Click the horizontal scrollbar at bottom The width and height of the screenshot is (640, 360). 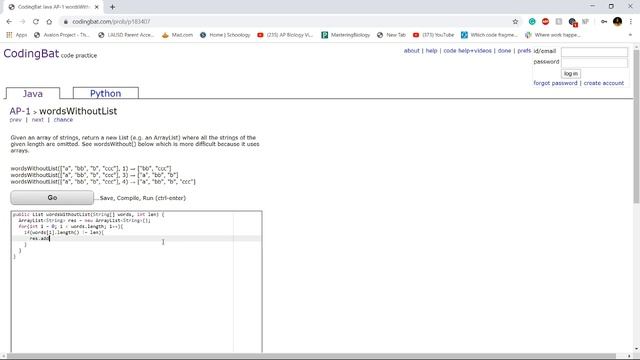pyautogui.click(x=311, y=356)
